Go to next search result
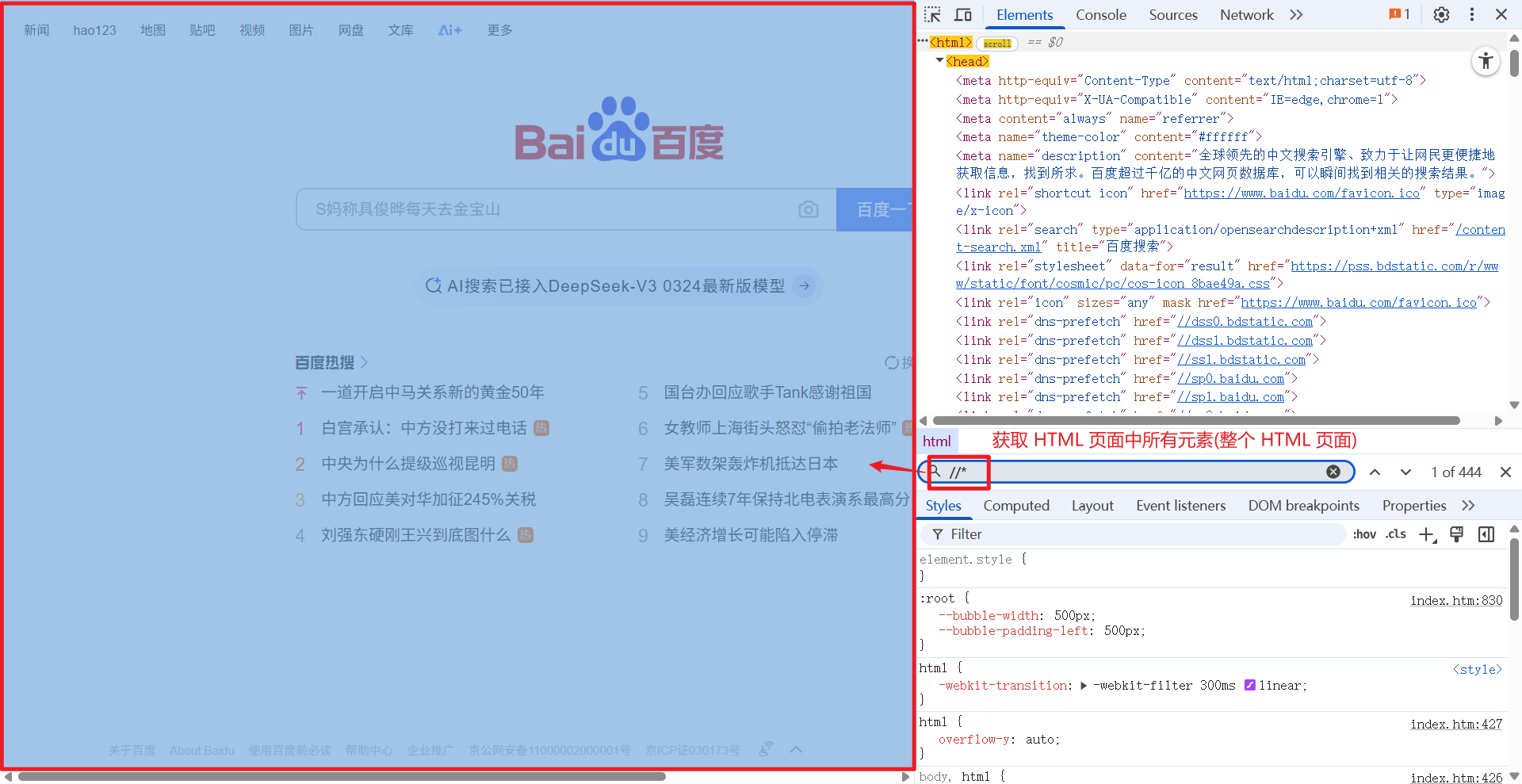Screen dimensions: 1522x784 1405,472
